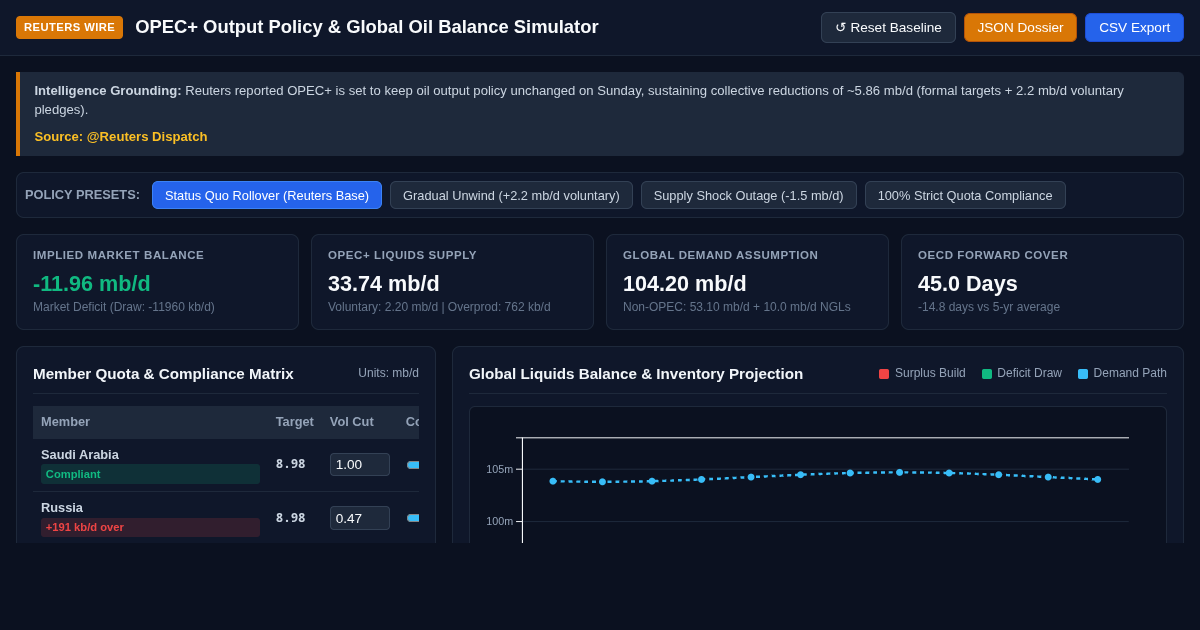Click the CSV Export button
Viewport: 1200px width, 630px height.
(x=1134, y=27)
